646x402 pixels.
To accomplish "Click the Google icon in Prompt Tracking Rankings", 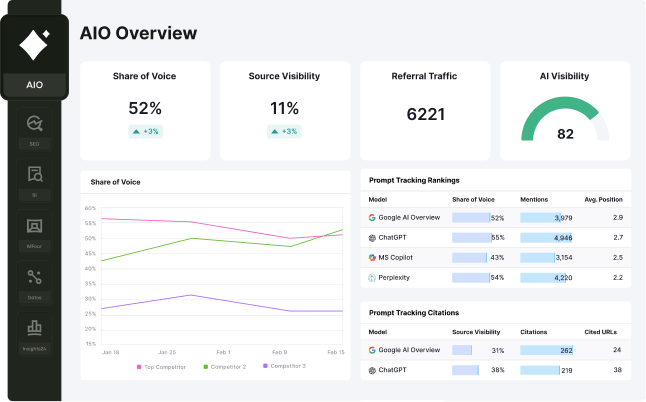I will pyautogui.click(x=372, y=217).
